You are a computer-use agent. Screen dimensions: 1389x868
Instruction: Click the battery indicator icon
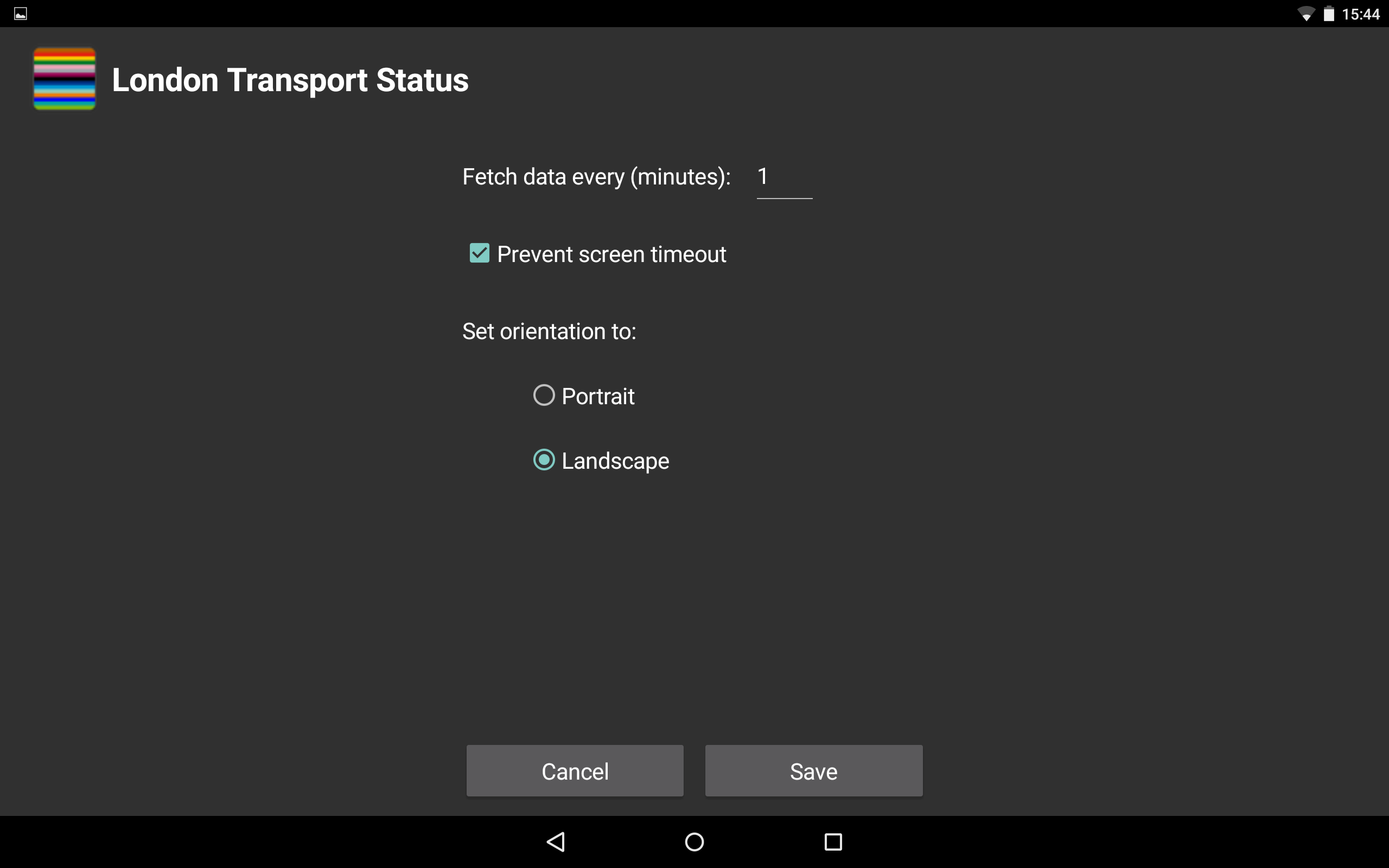1330,12
